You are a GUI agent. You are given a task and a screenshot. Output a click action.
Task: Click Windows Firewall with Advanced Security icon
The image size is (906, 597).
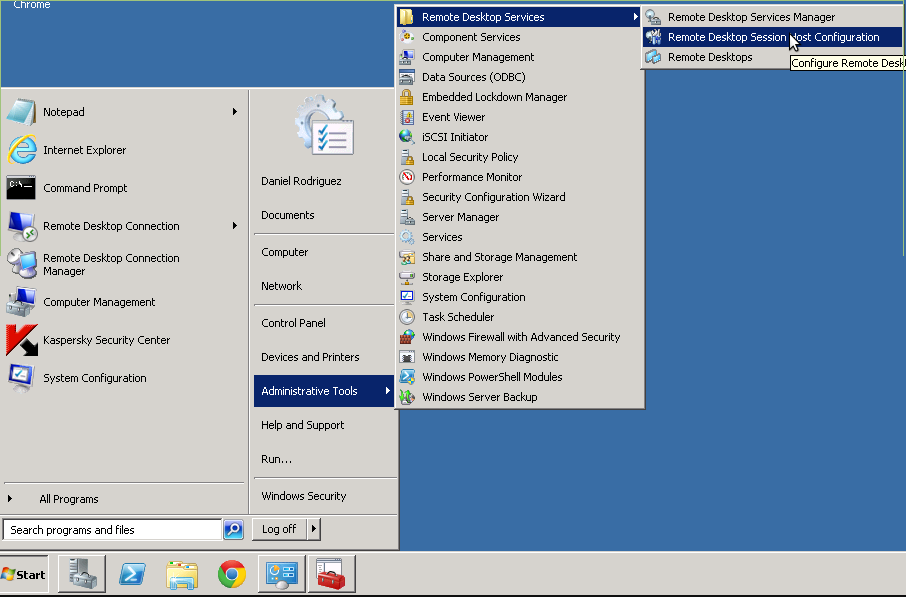click(407, 337)
